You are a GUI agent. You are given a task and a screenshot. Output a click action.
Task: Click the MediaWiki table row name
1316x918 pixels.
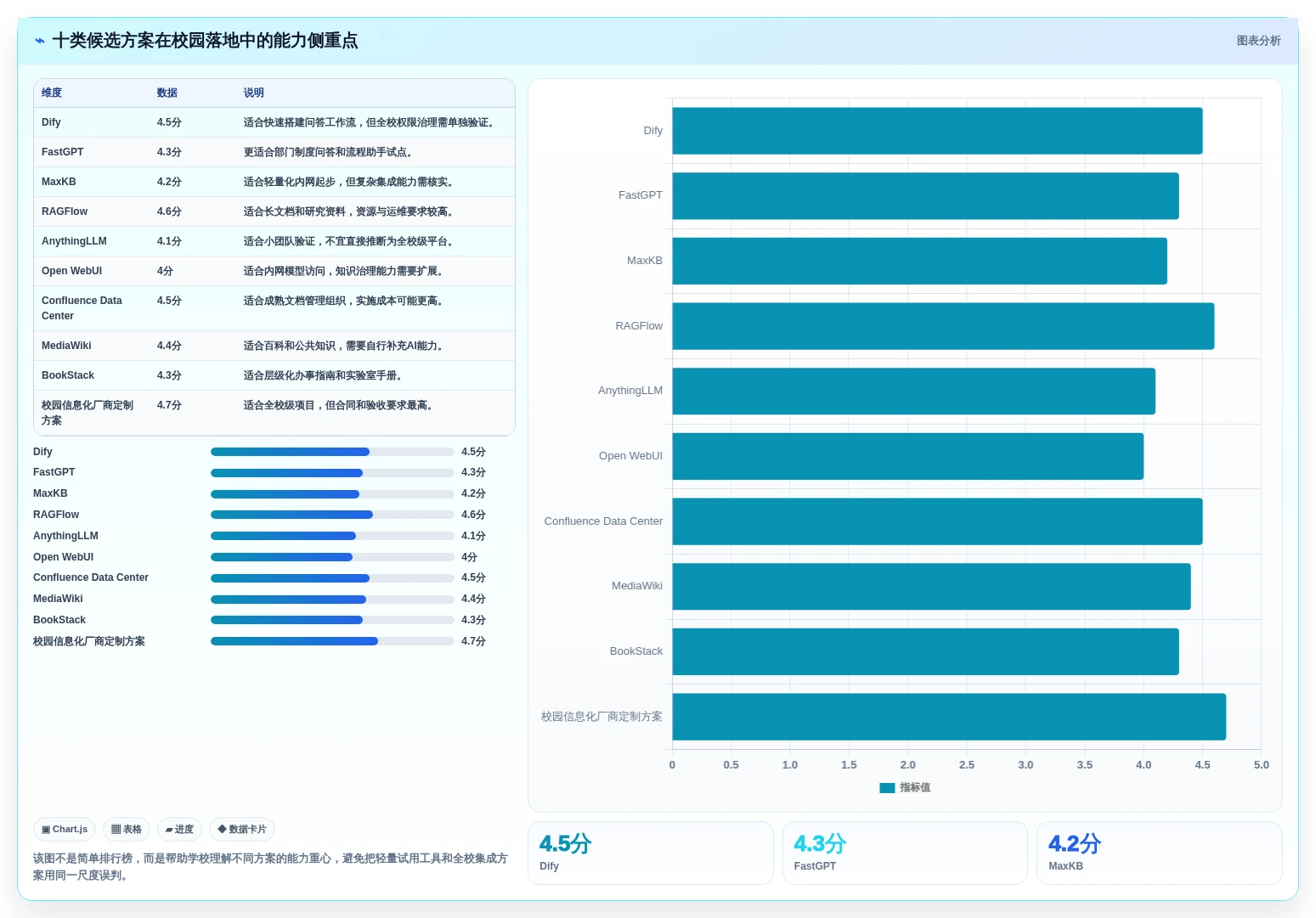click(x=66, y=346)
